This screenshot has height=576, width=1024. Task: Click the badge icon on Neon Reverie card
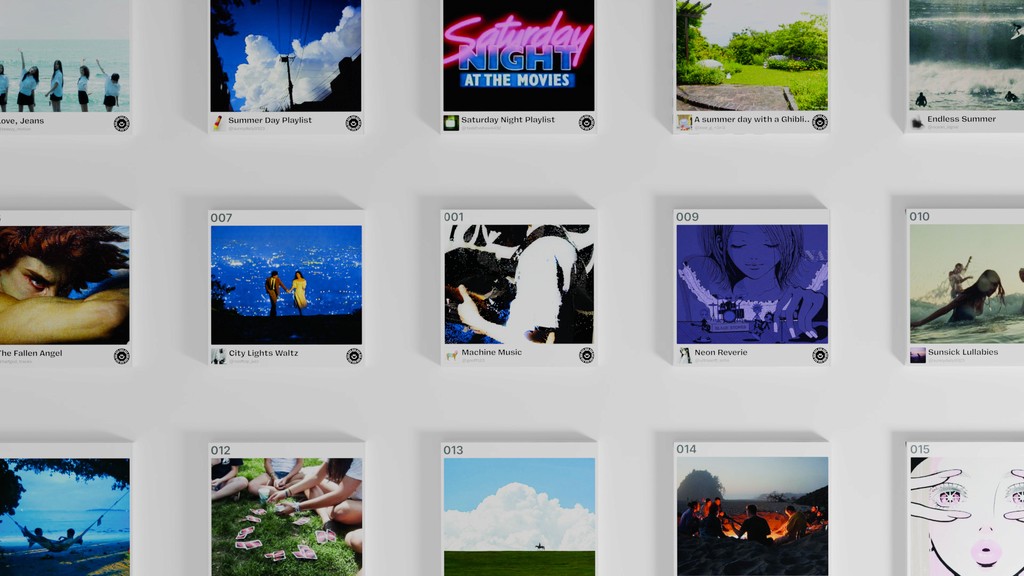coord(820,355)
